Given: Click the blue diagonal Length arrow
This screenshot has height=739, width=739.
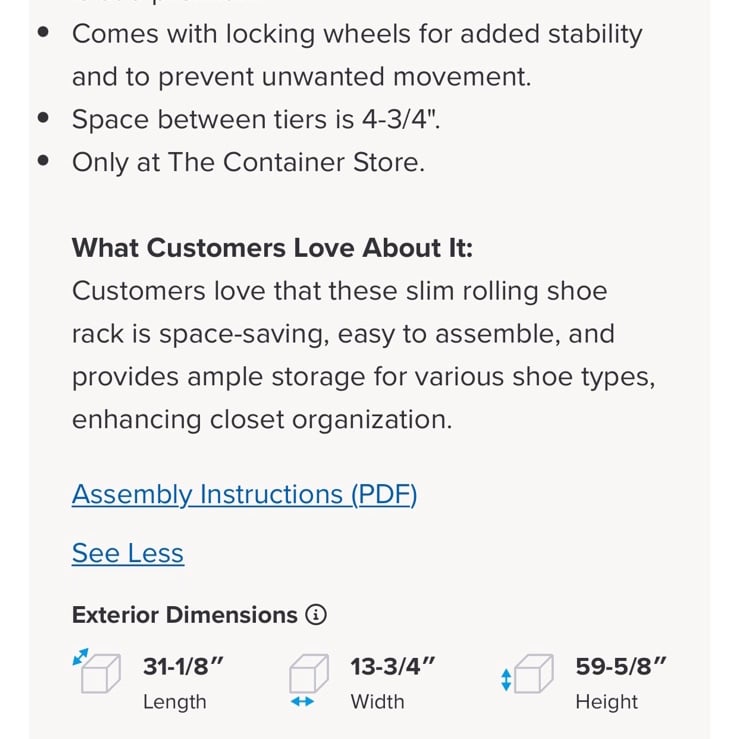Looking at the screenshot, I should pos(80,657).
